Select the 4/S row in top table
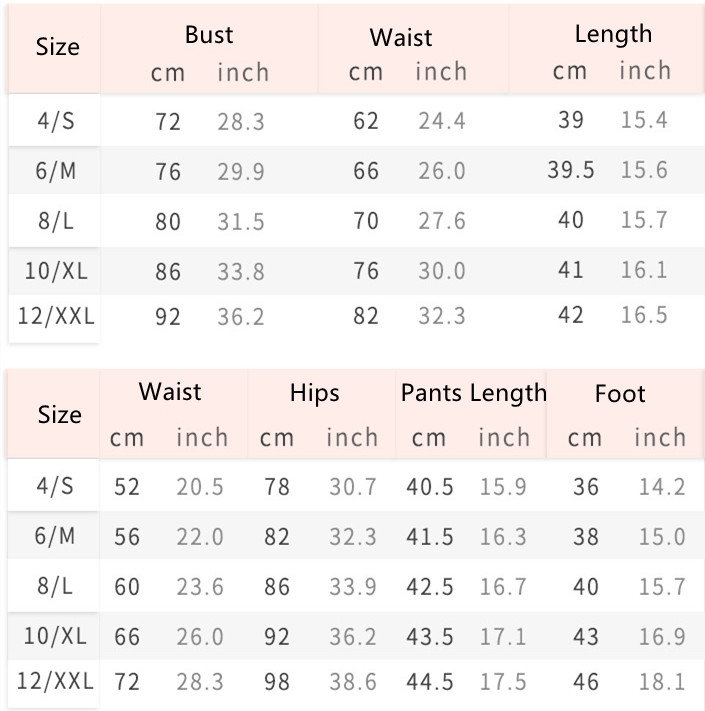The image size is (705, 711). tap(356, 121)
